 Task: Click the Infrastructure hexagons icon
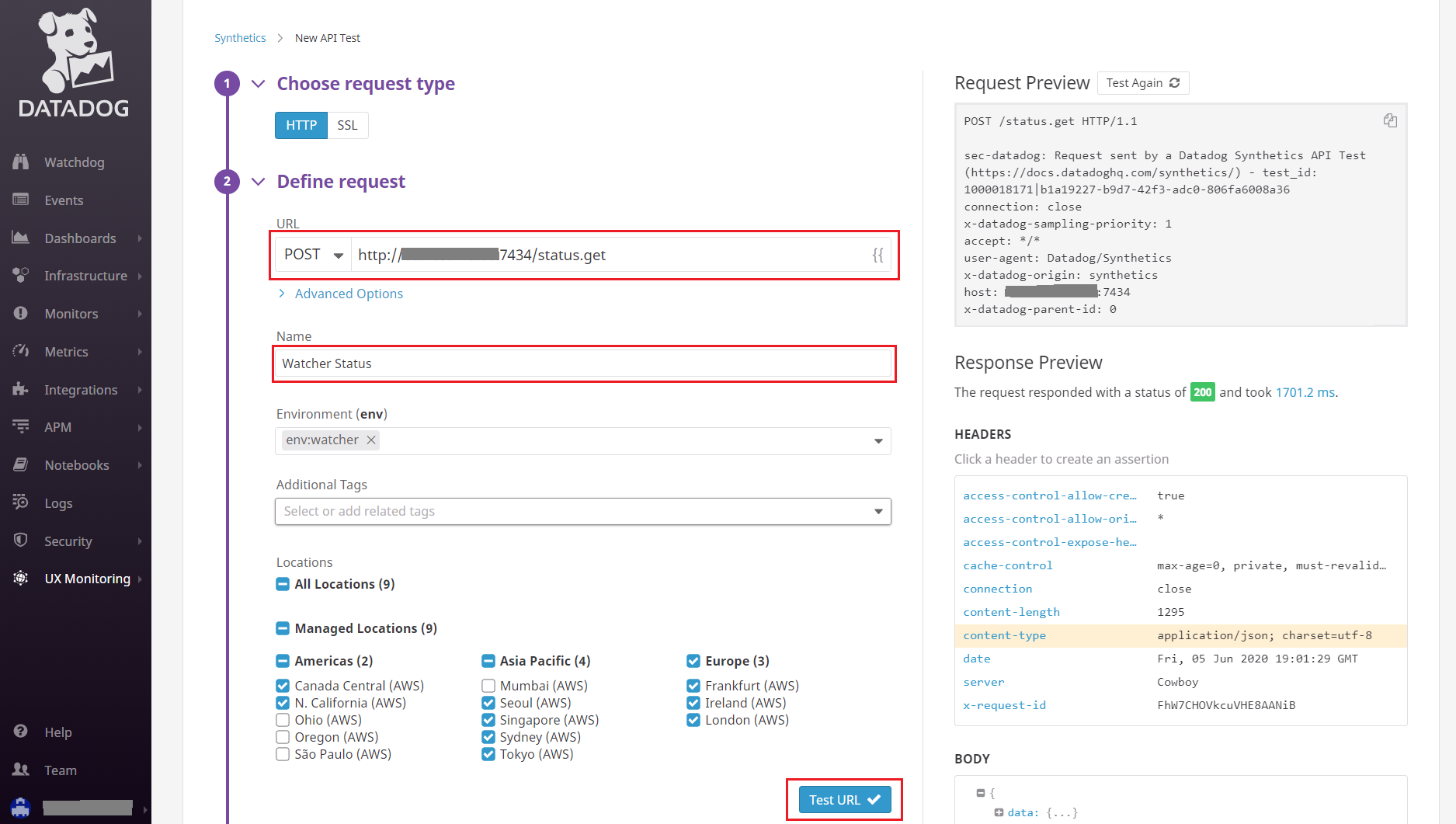click(21, 275)
